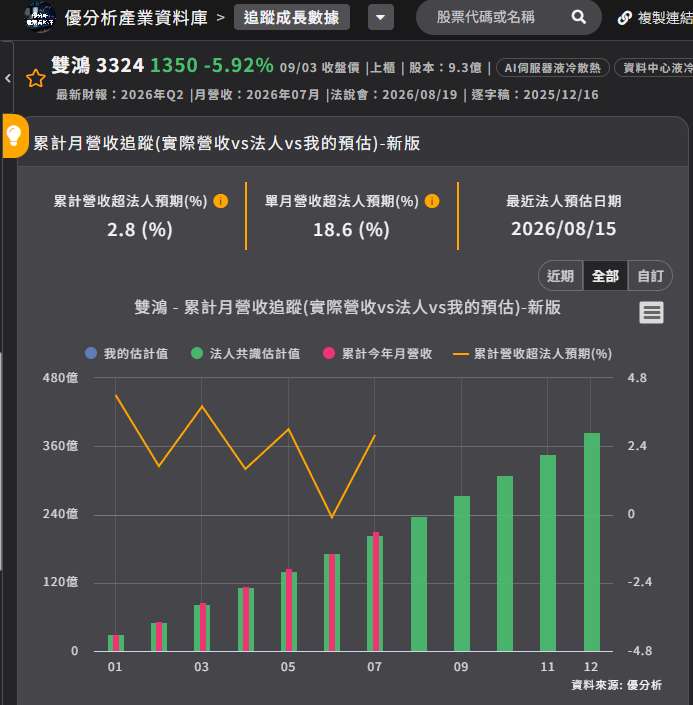
Task: Click info icon beside 累計營收超法人預期(%)
Action: [x=220, y=201]
